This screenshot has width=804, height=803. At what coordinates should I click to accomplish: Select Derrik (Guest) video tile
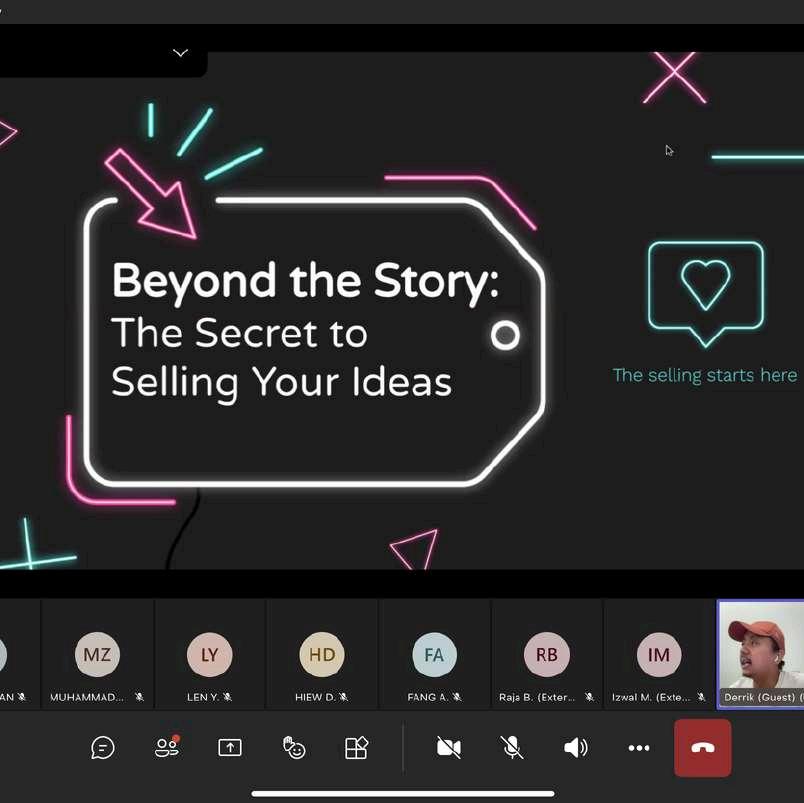[761, 655]
